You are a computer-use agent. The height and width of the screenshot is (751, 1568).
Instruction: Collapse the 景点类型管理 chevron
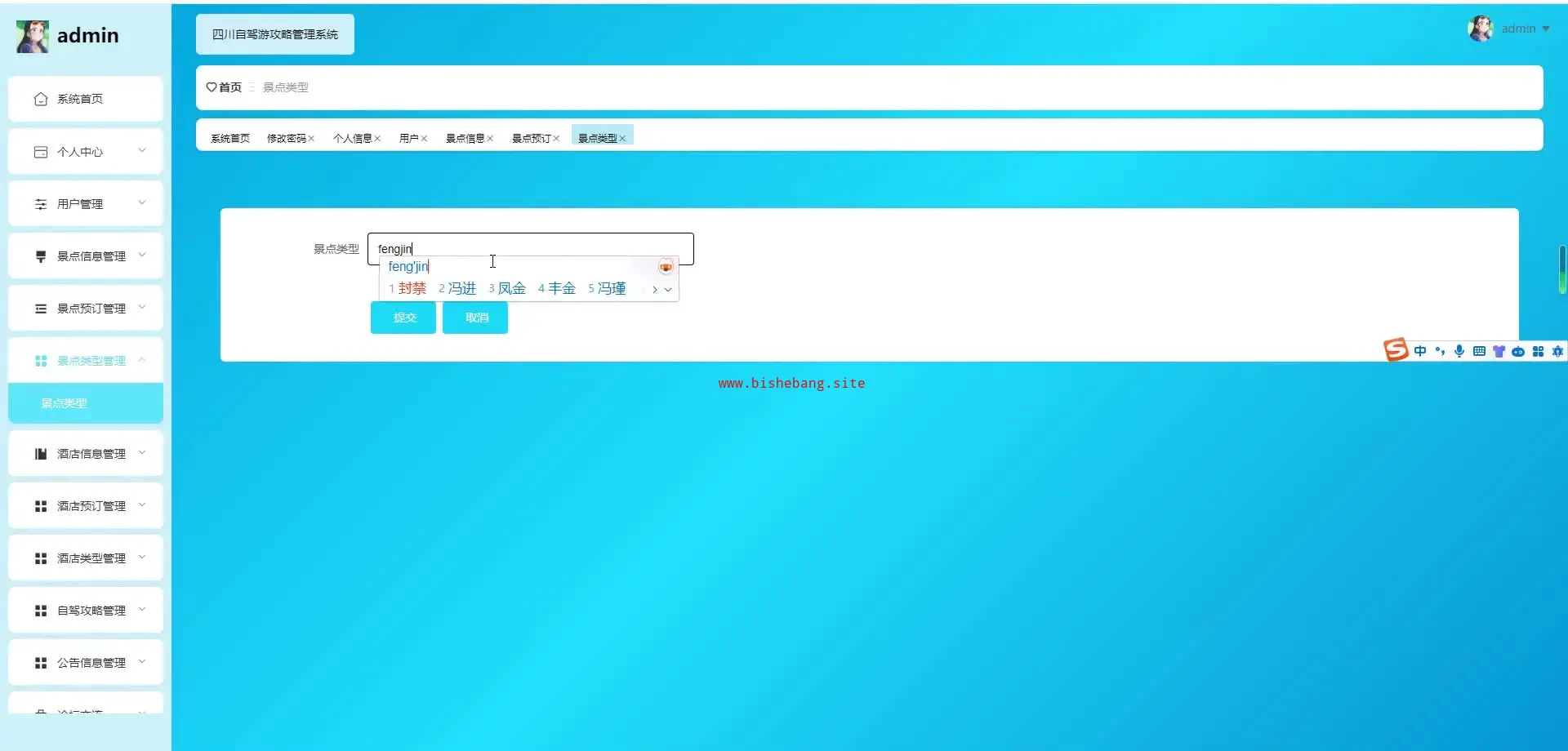coord(142,360)
